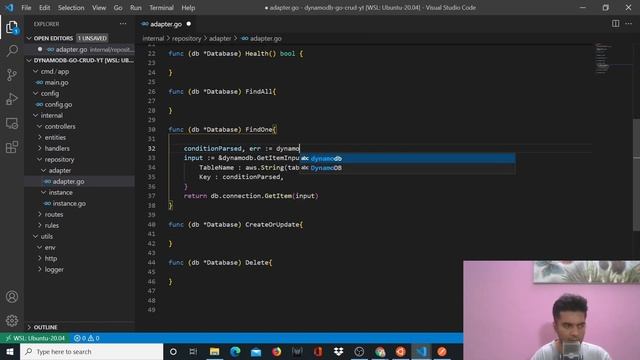Open the Selection menu
This screenshot has height=360, width=640.
71,8
